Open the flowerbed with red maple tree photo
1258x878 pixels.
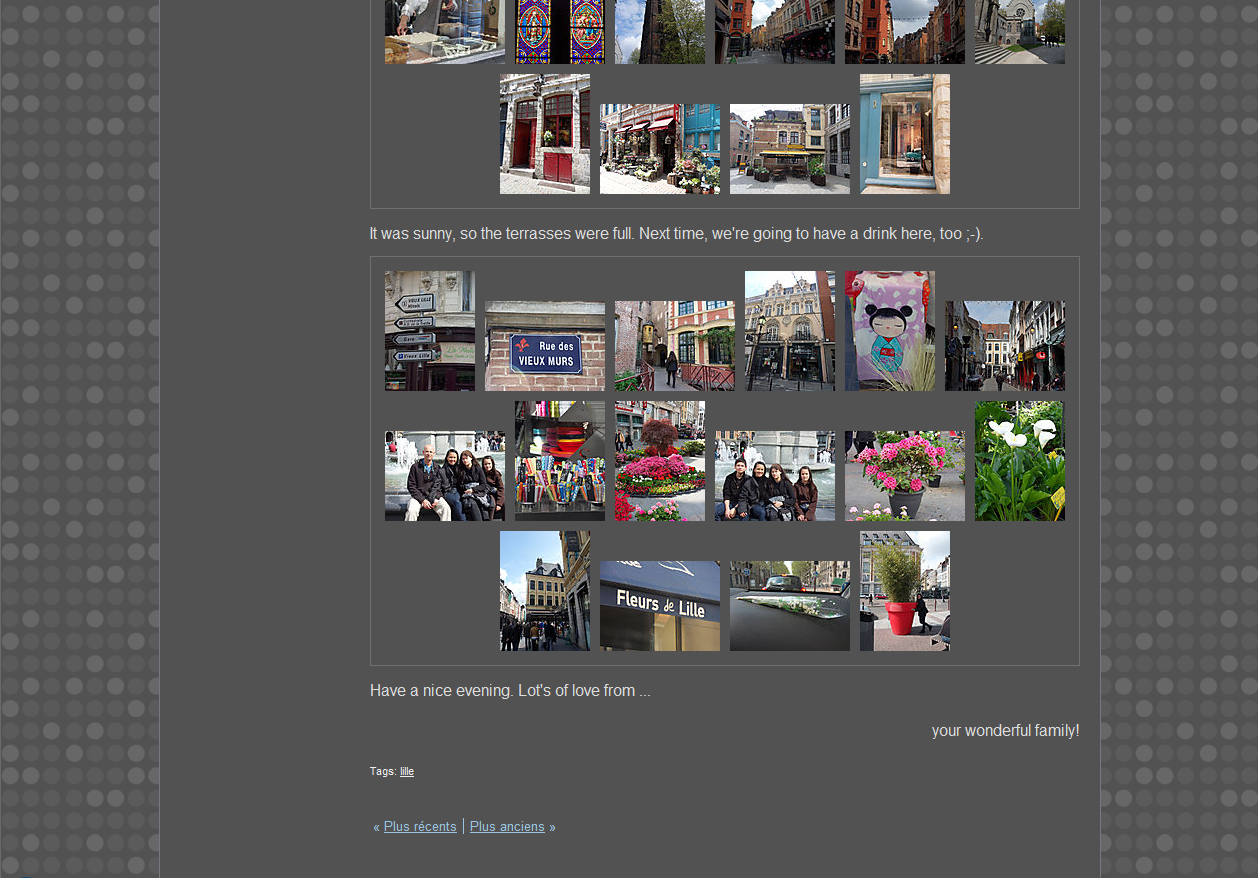(659, 461)
